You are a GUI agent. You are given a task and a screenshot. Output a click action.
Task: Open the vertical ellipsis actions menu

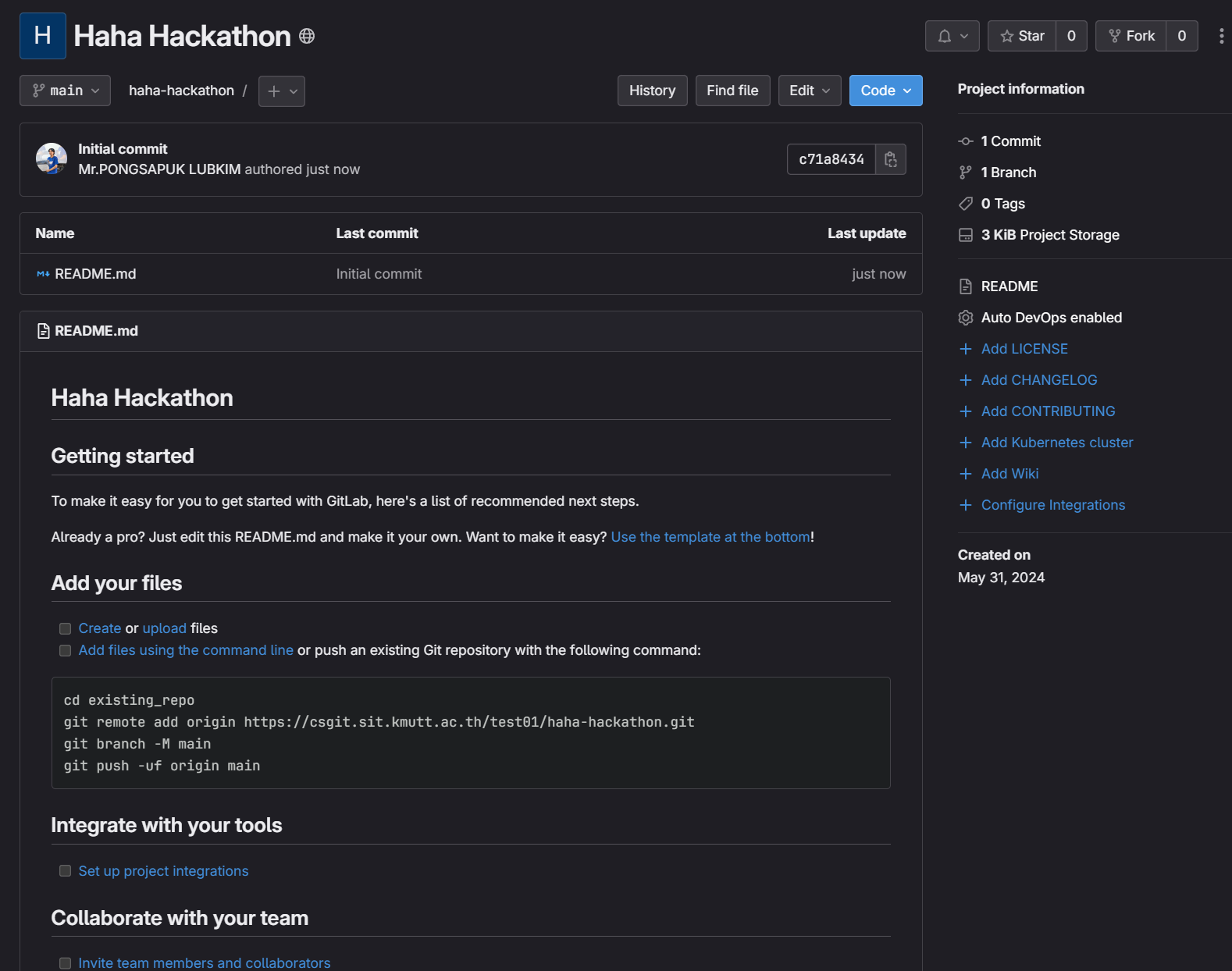point(1221,36)
